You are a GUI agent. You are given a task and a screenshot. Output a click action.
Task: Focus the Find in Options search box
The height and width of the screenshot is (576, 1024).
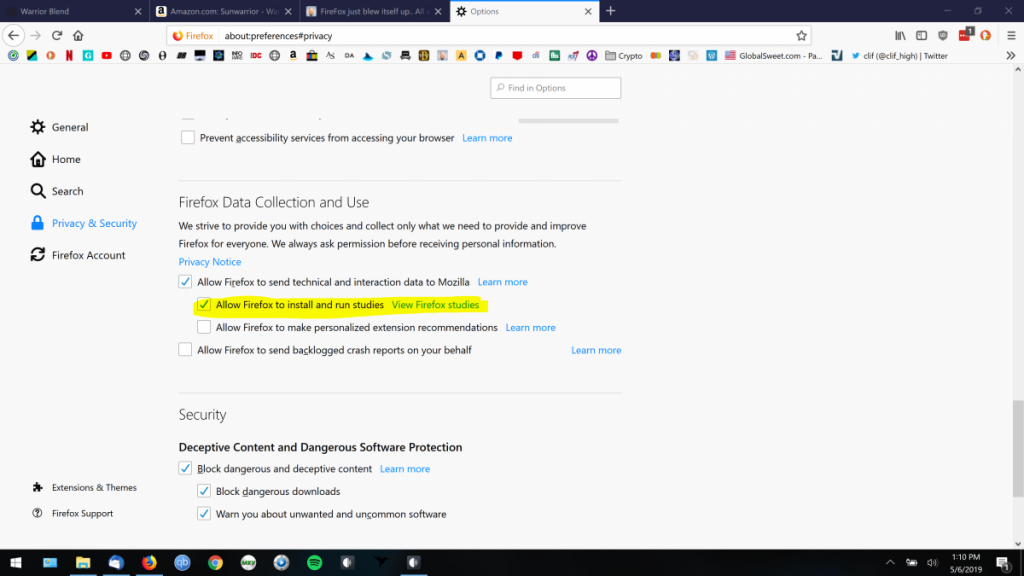pos(556,88)
